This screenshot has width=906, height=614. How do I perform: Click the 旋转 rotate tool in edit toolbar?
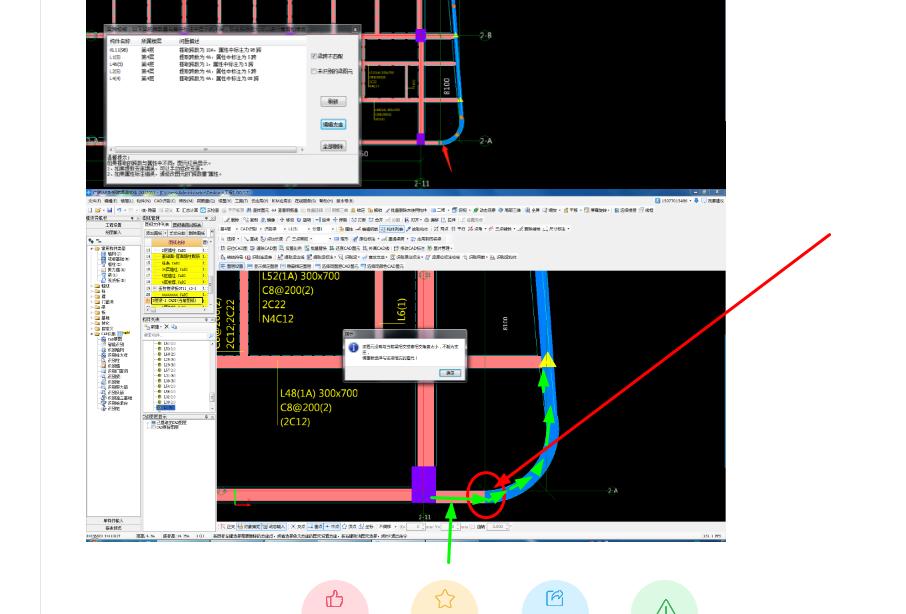click(x=304, y=220)
